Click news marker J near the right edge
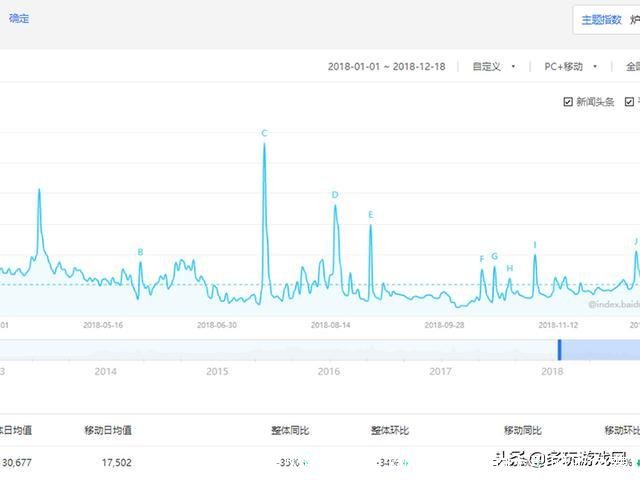 [x=636, y=241]
